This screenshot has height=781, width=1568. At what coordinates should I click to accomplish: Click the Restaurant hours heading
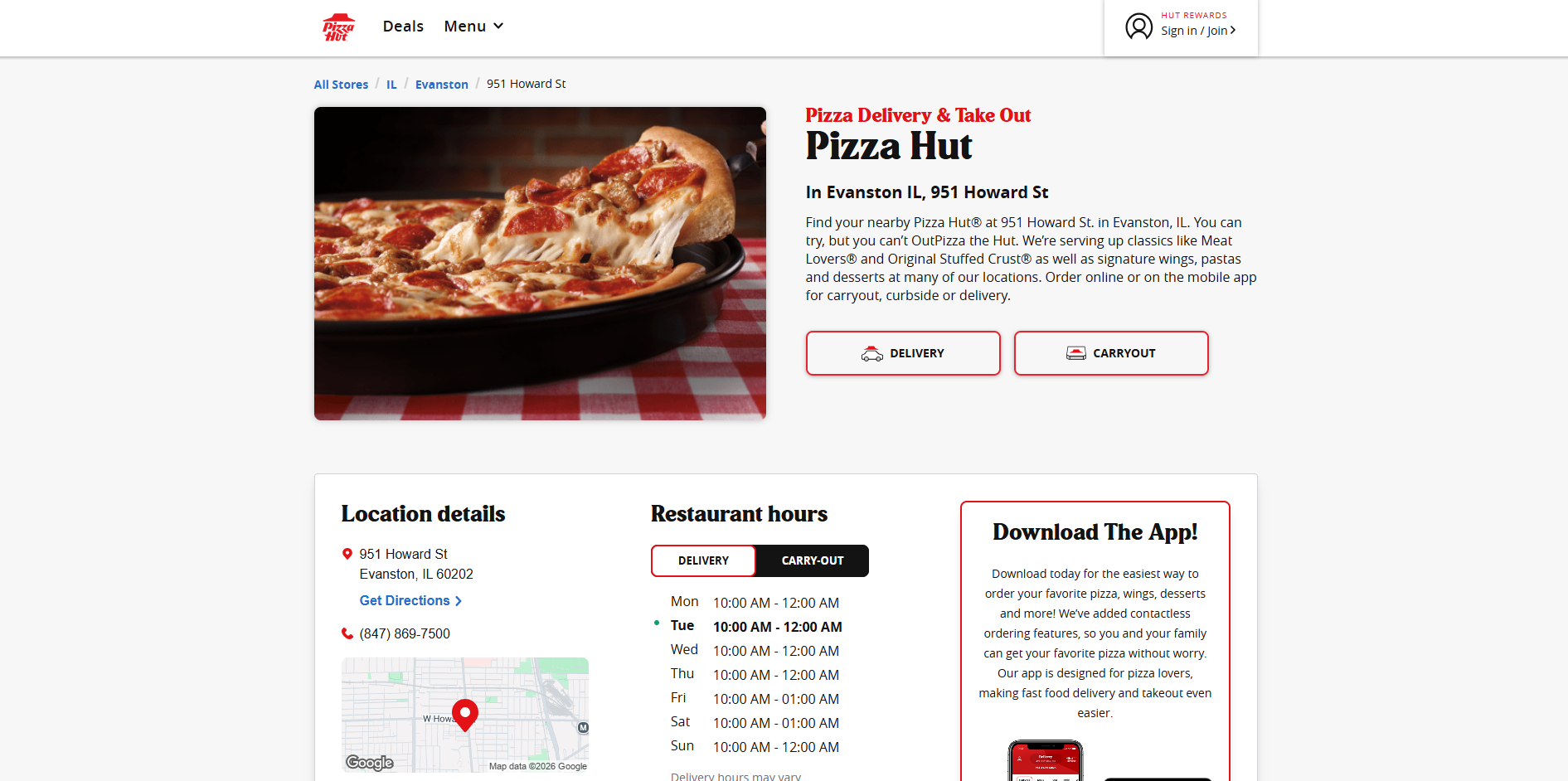(x=739, y=514)
